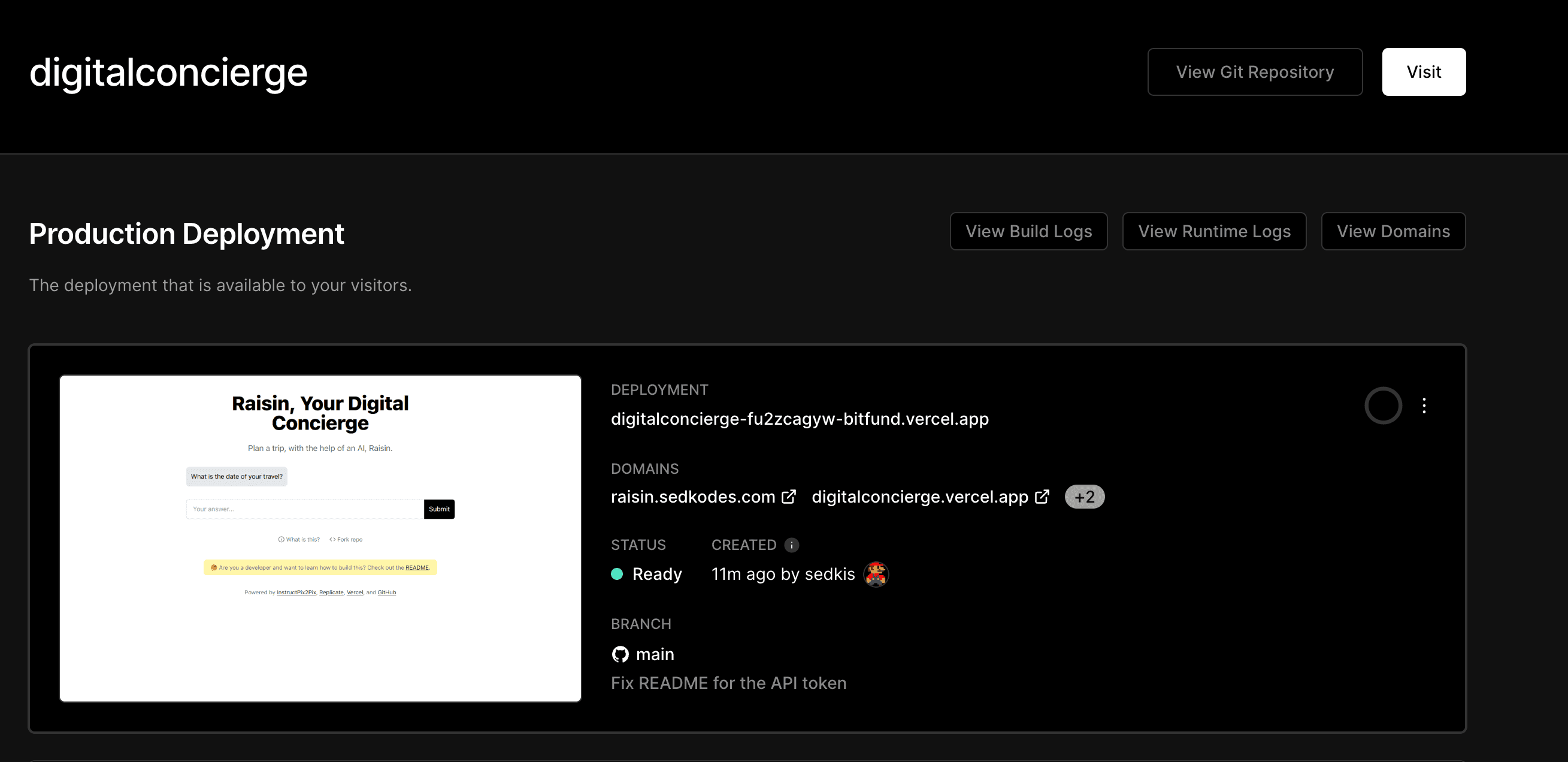Open the three-dot deployment options menu
Screen dimensions: 1568x762
point(1424,406)
